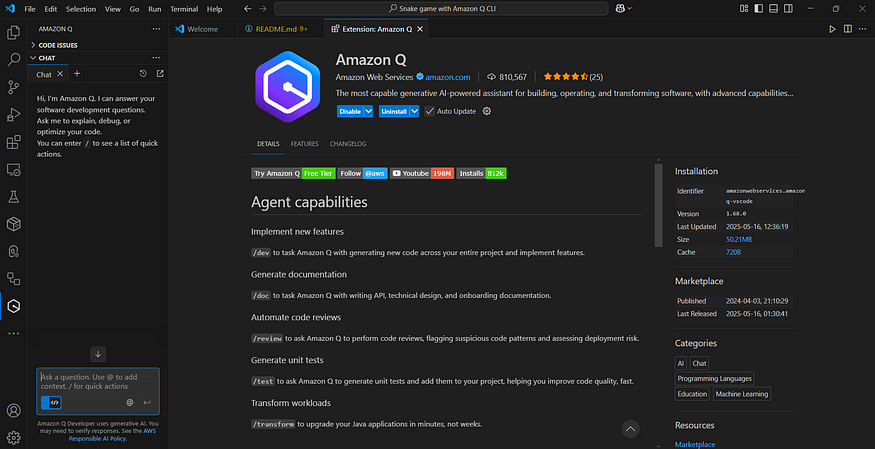View chat history icon
The image size is (875, 449).
(x=143, y=74)
